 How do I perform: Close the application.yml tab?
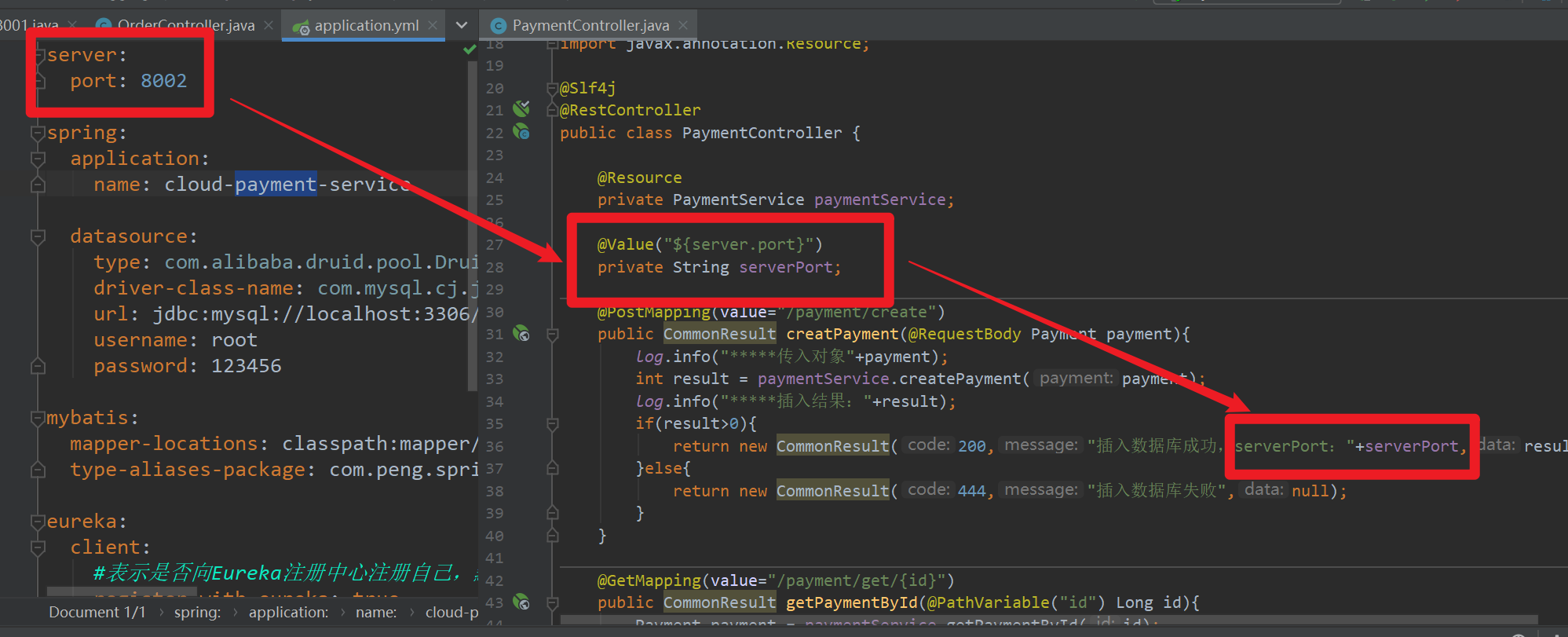(433, 25)
